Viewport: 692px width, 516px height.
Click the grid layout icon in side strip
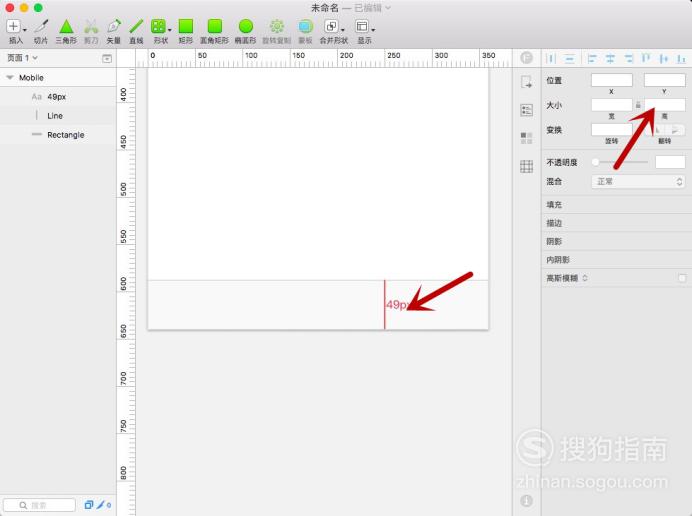coord(526,166)
